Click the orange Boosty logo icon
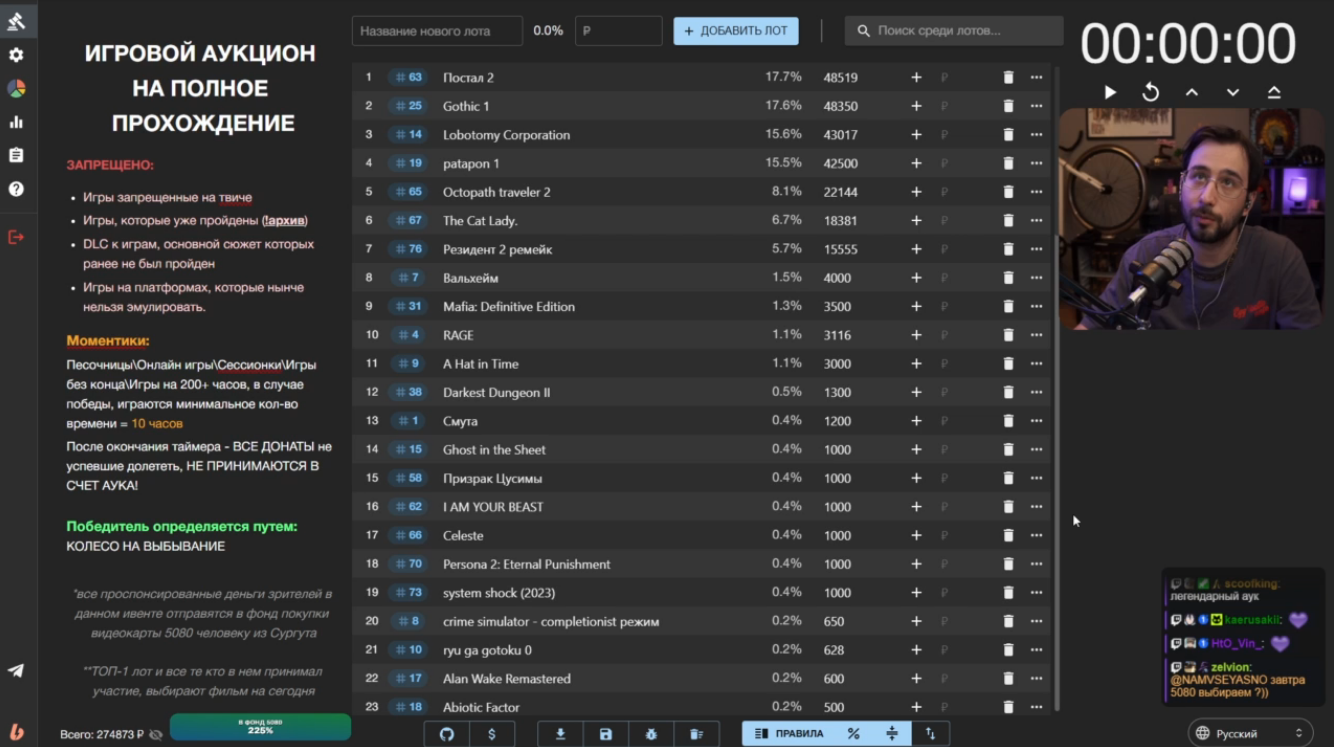 click(x=16, y=731)
